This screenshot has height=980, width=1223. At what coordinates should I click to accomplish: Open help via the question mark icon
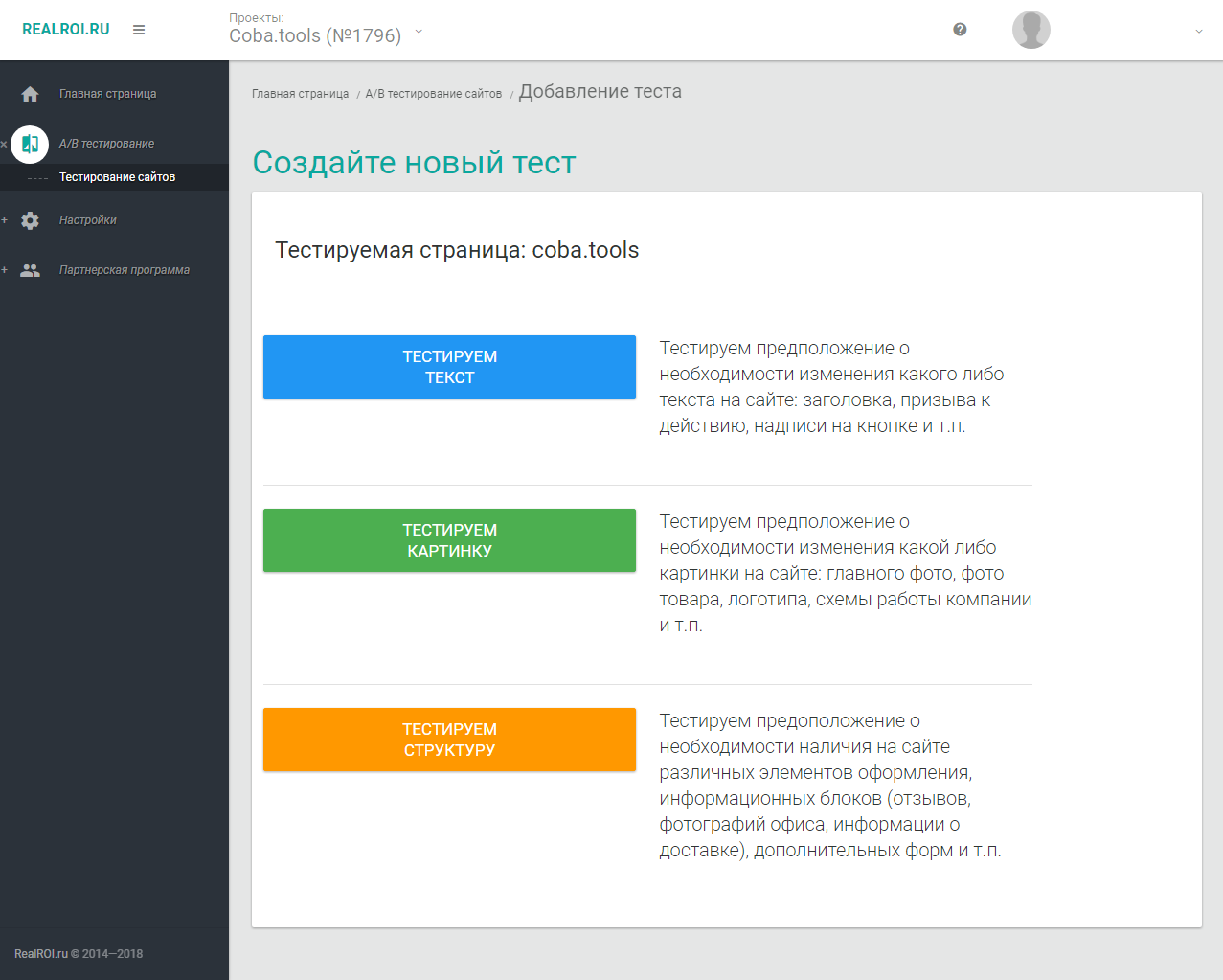point(959,30)
